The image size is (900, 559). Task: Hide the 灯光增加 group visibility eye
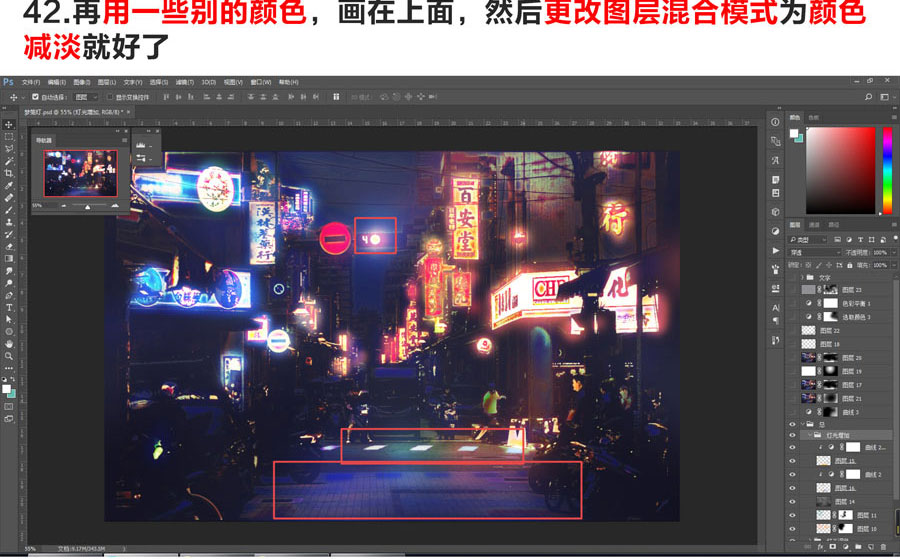pyautogui.click(x=793, y=436)
